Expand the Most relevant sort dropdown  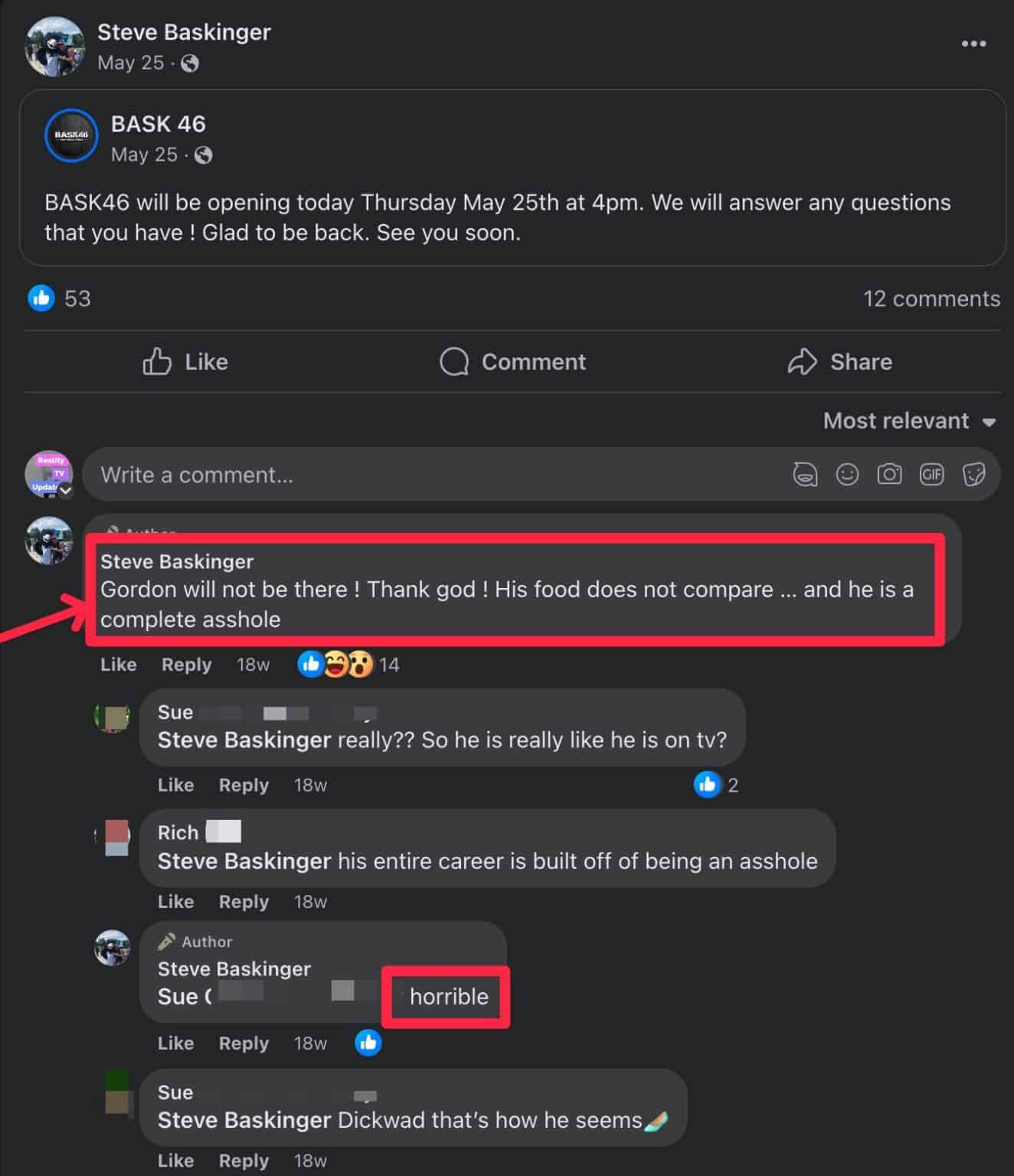click(909, 421)
